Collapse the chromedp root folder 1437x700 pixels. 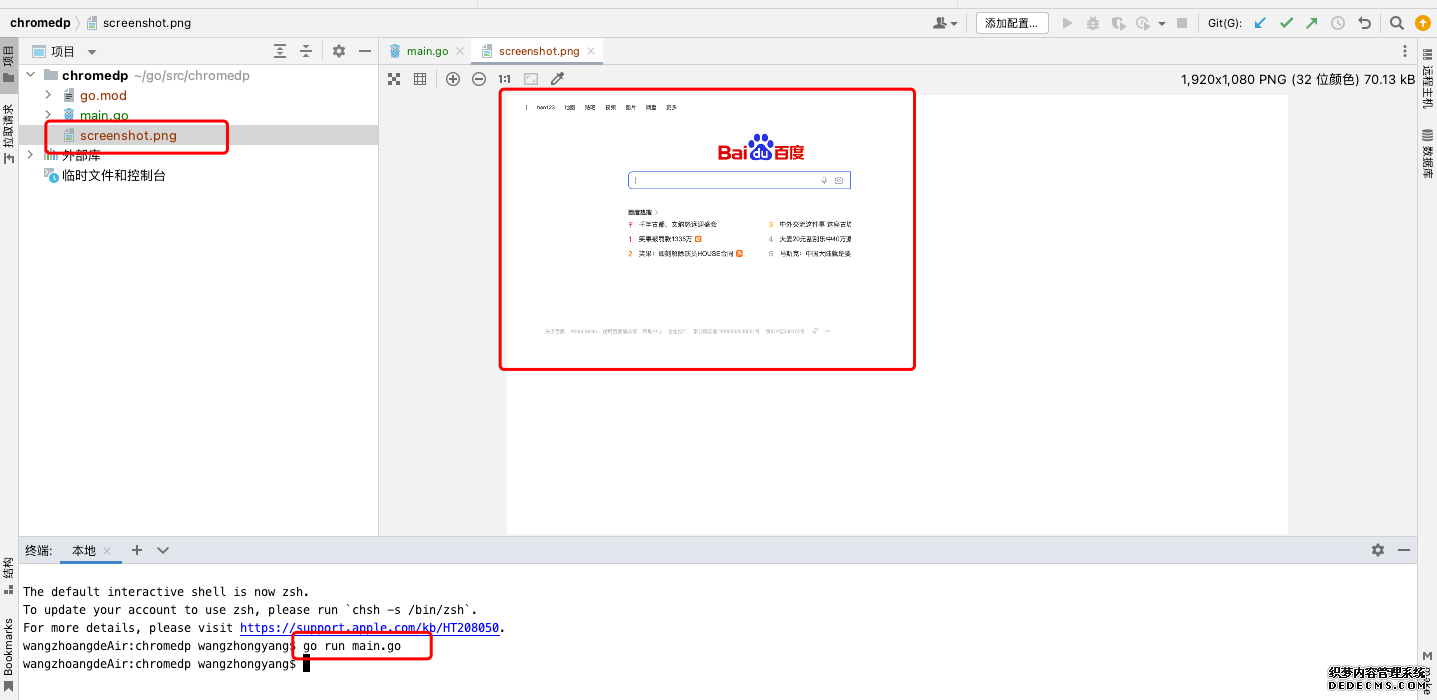pyautogui.click(x=30, y=75)
